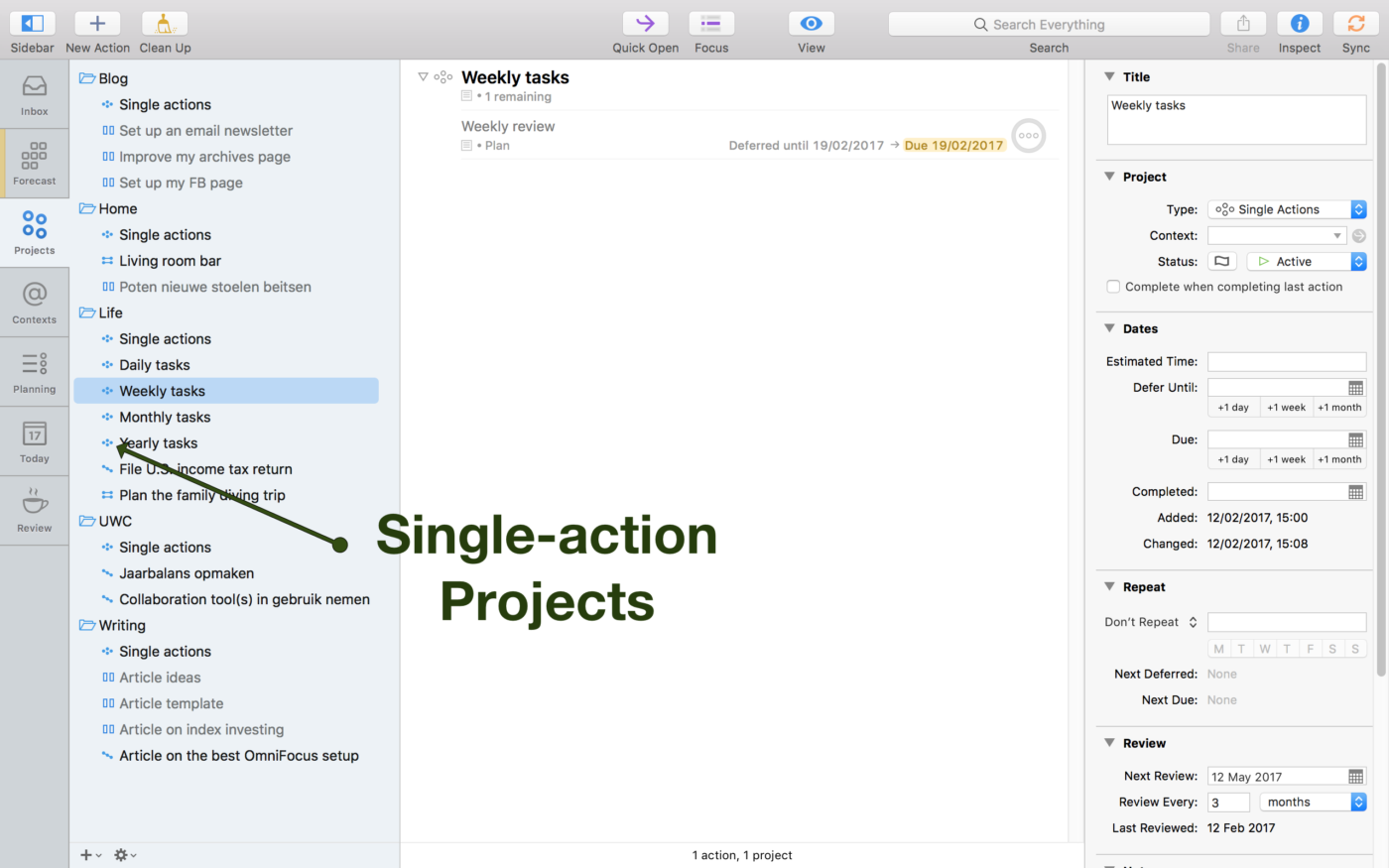Screen dimensions: 1389x868
Task: Click the Context go-to arrow icon
Action: [1359, 236]
